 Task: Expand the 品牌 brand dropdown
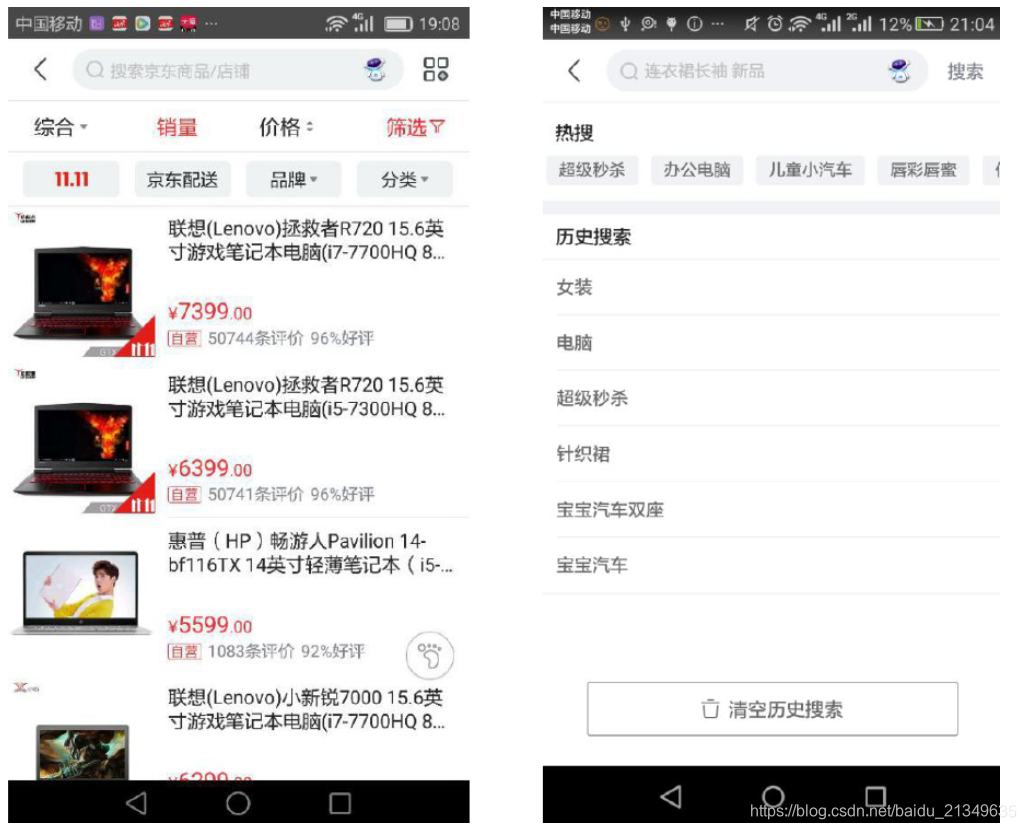[x=293, y=179]
